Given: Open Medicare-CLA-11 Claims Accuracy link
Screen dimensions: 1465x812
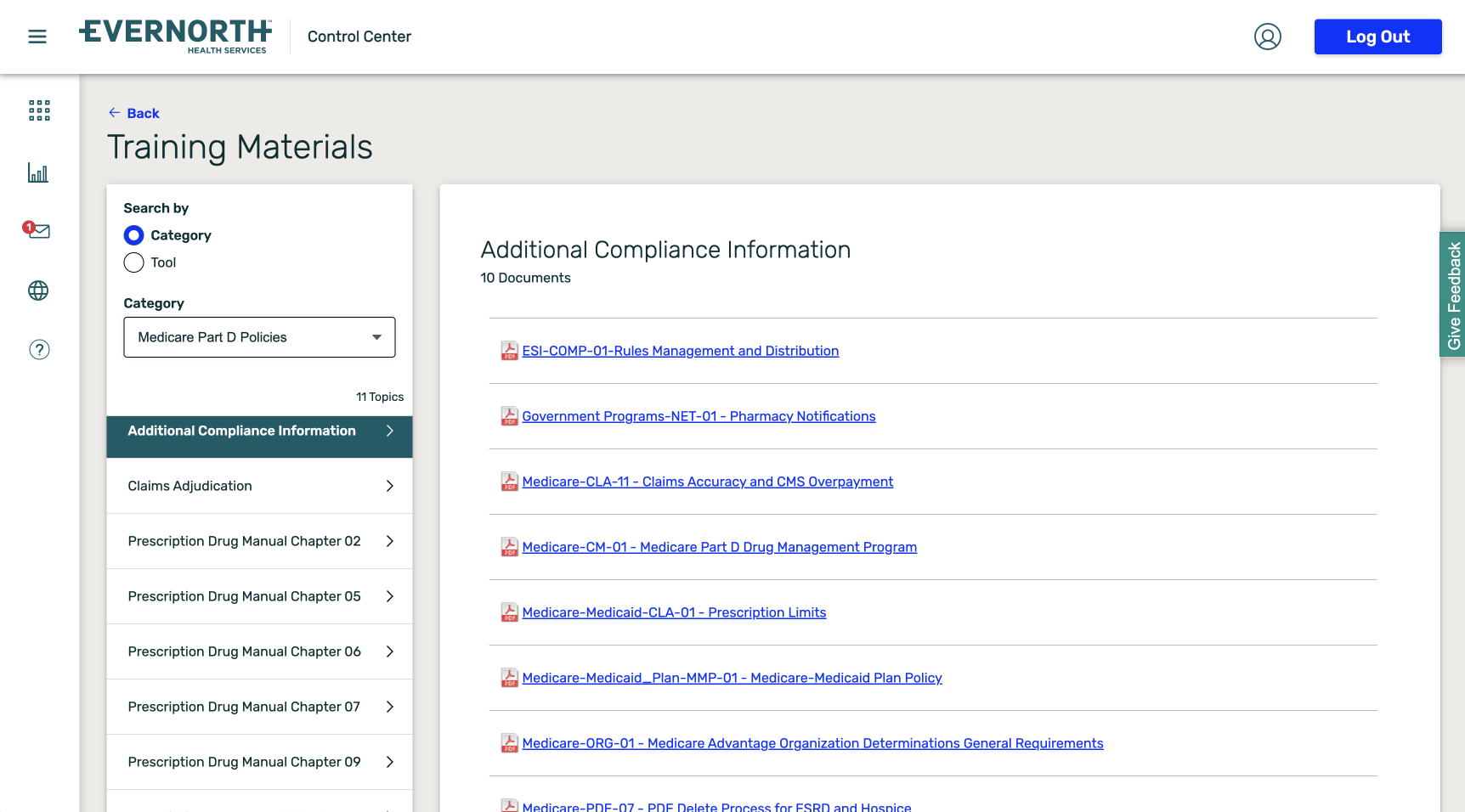Looking at the screenshot, I should (707, 482).
